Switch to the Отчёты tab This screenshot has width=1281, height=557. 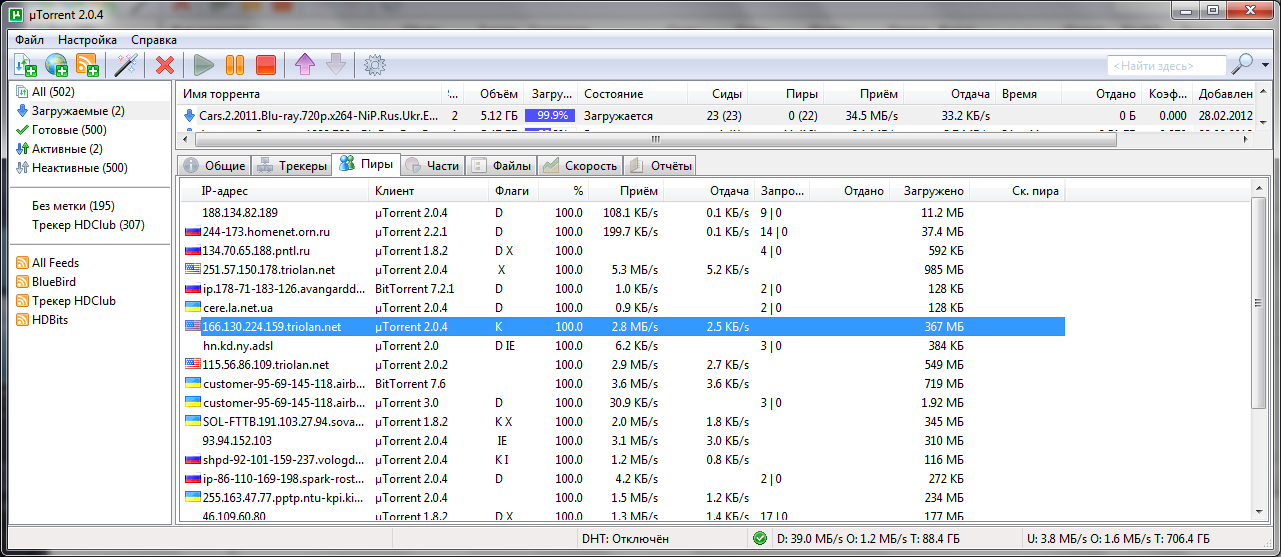pos(660,166)
